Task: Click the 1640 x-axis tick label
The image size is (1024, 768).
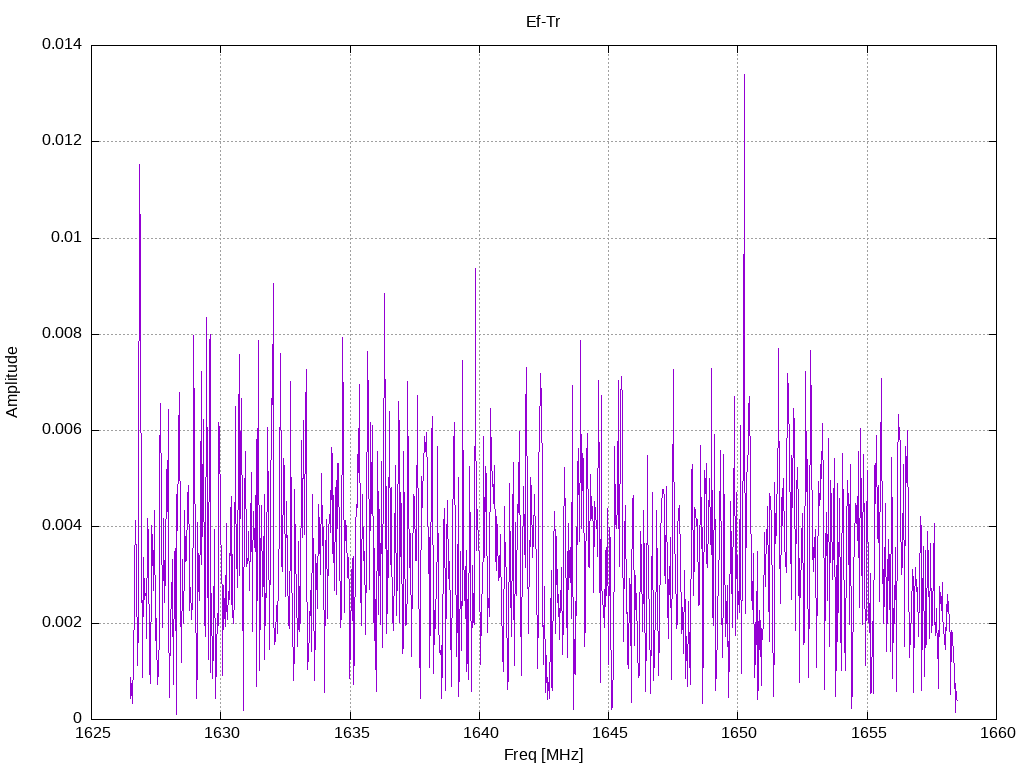Action: [x=480, y=733]
